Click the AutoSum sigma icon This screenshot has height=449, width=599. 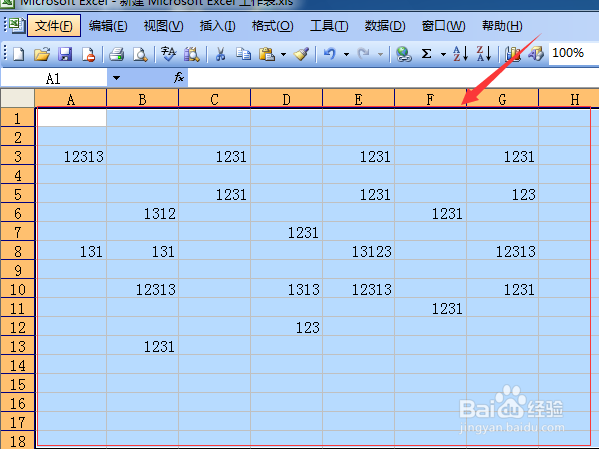pyautogui.click(x=426, y=53)
